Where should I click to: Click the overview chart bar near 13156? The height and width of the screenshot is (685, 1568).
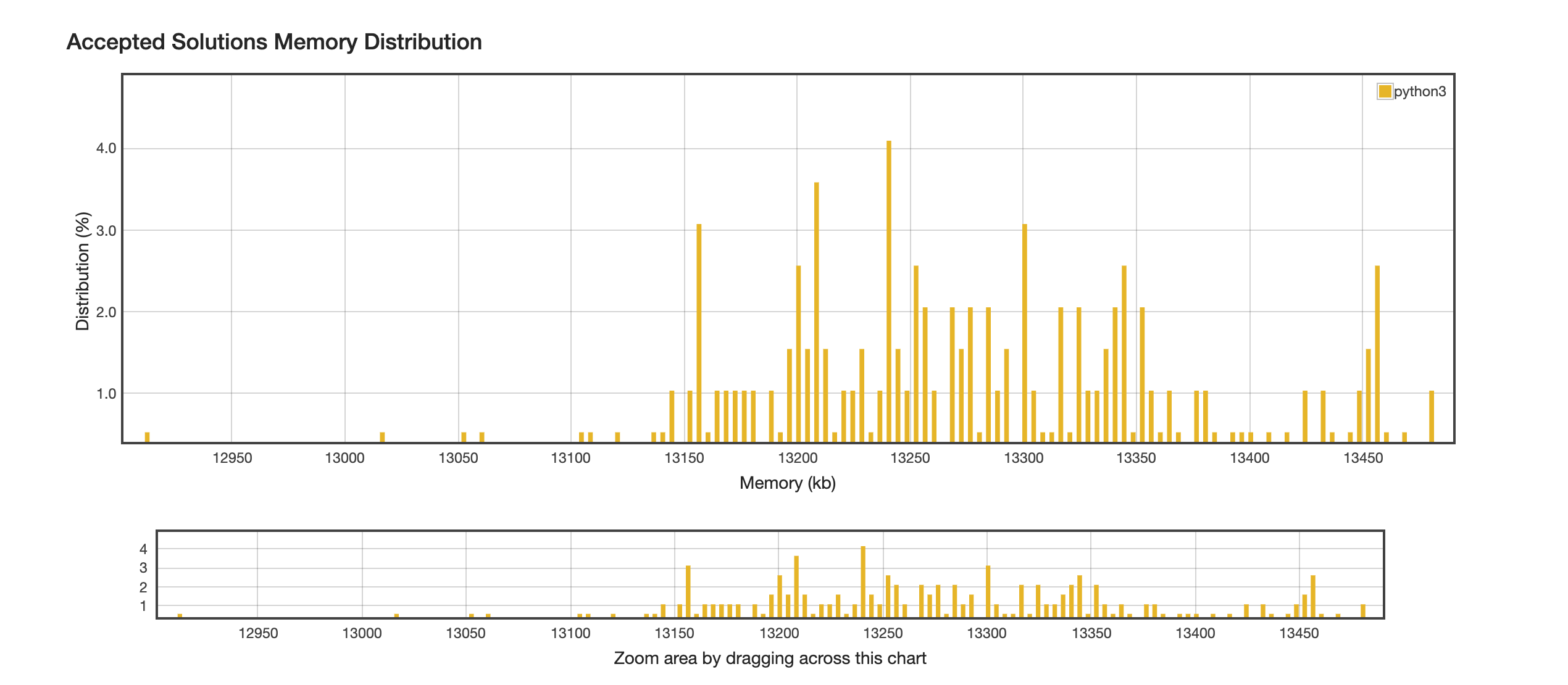point(688,591)
